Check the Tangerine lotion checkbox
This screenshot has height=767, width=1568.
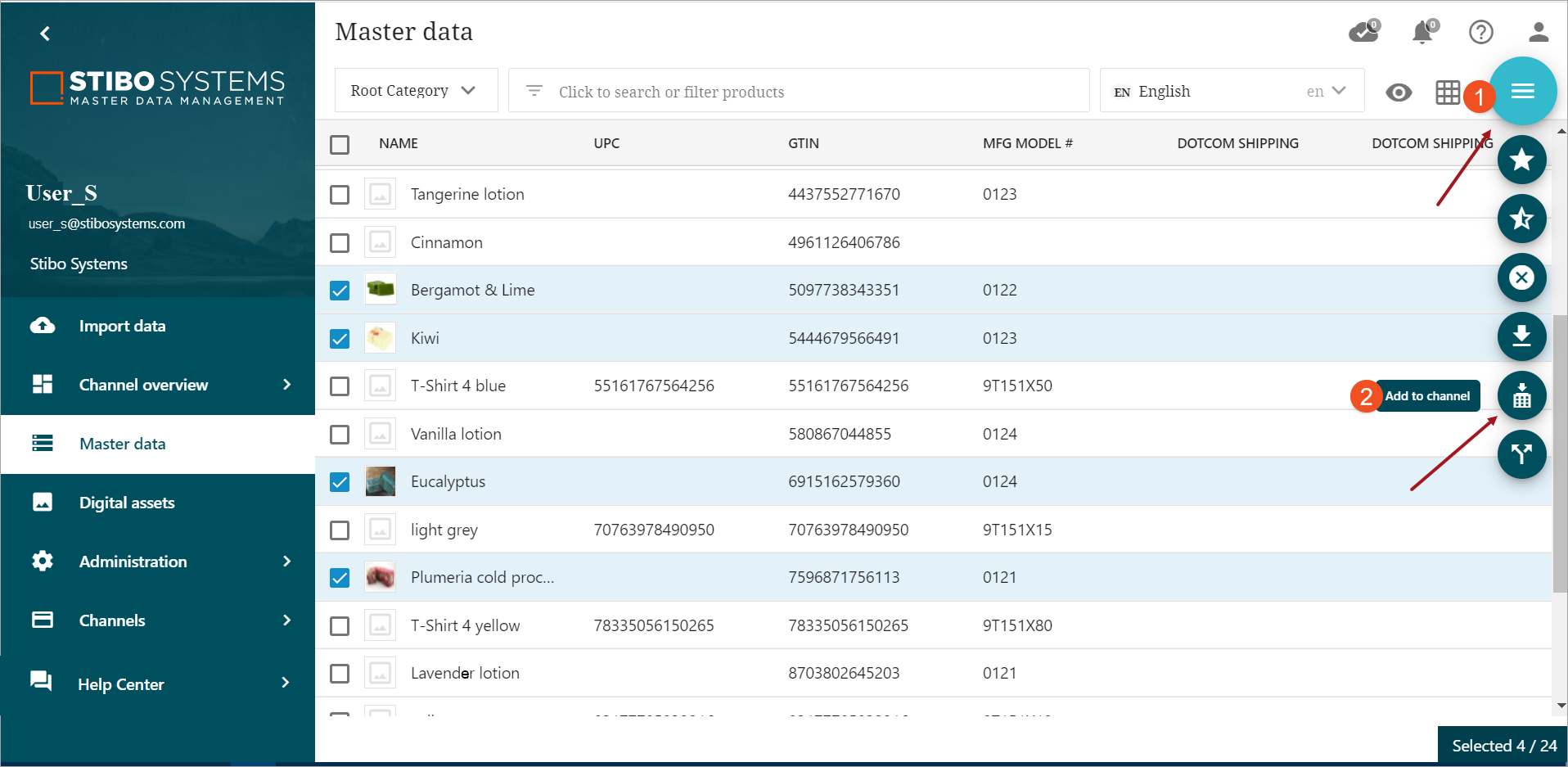click(340, 195)
